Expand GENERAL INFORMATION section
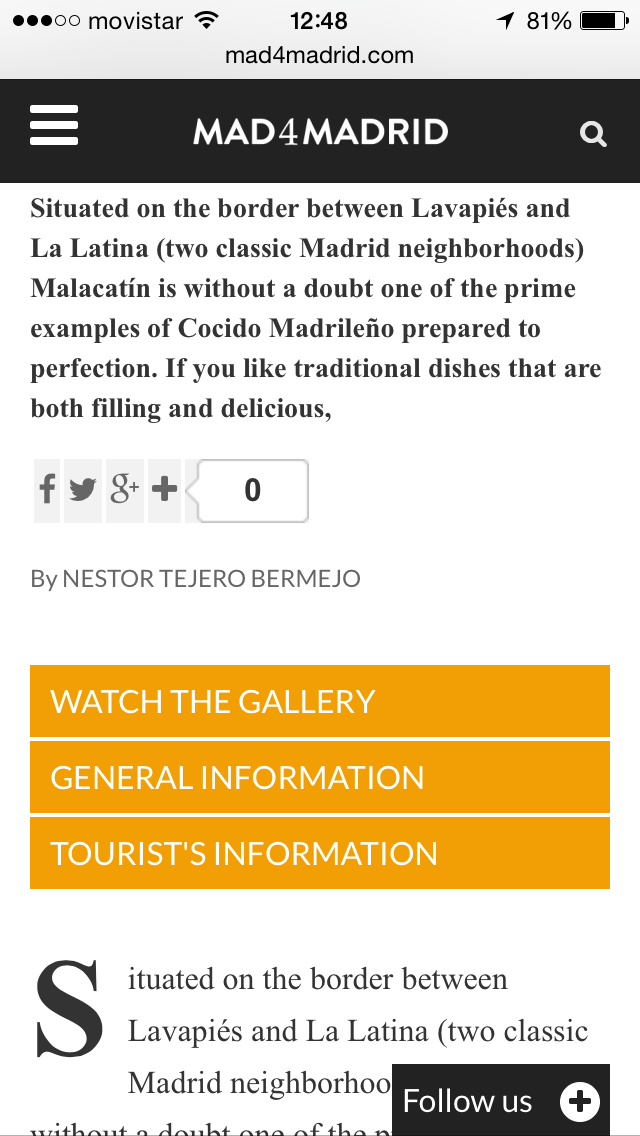Viewport: 640px width, 1136px height. pyautogui.click(x=320, y=777)
